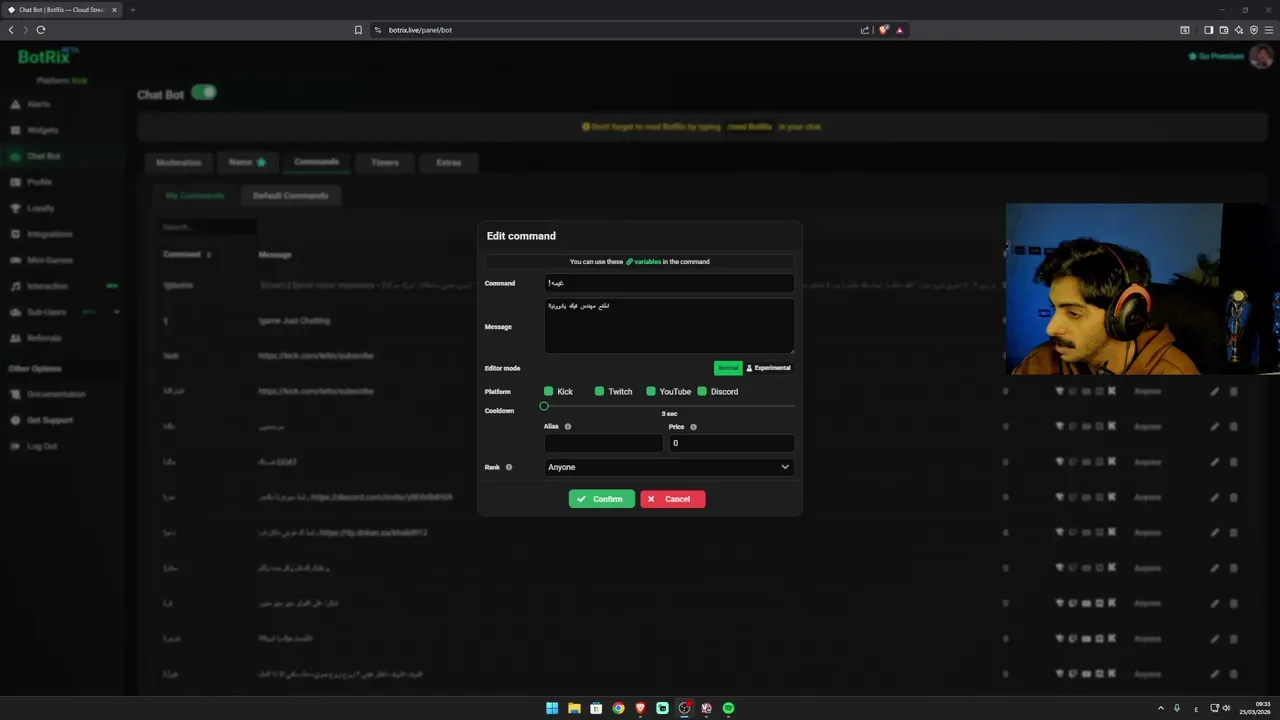
Task: Click the Rank info icon
Action: click(x=508, y=467)
